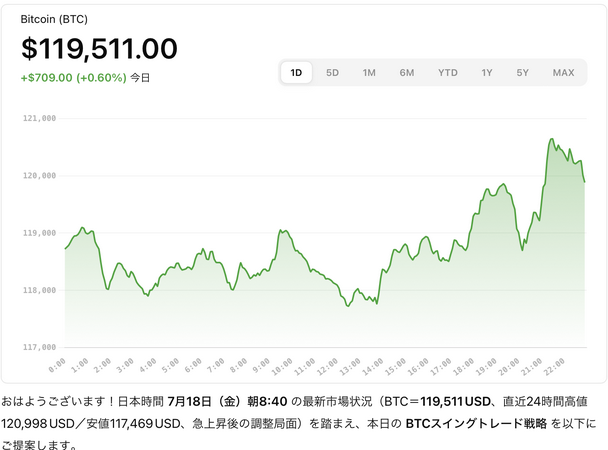Viewport: 608px width, 450px height.
Task: Click the 121,000 y-axis label
Action: click(x=39, y=118)
